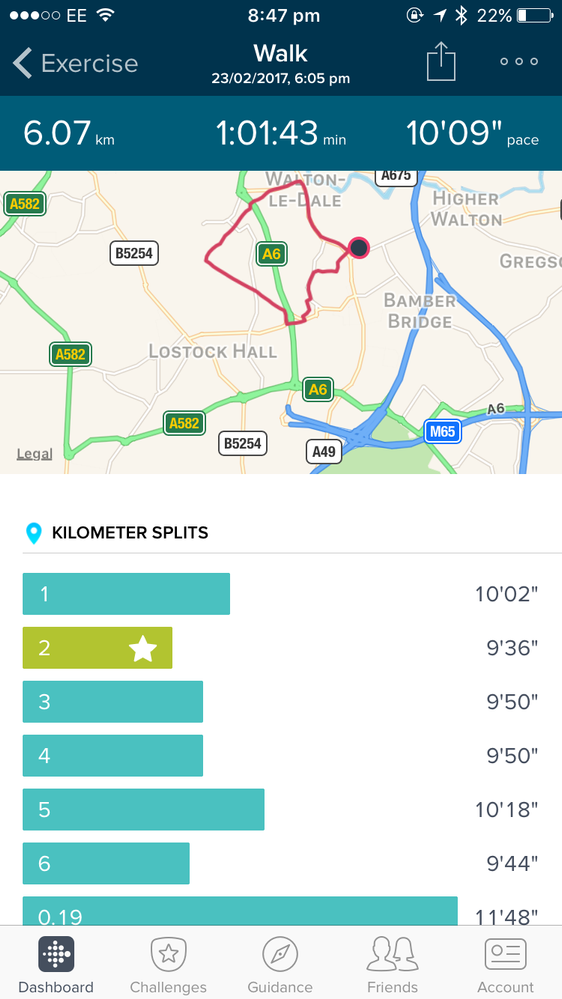This screenshot has width=562, height=999.
Task: Tap the 1:01:43 duration stat
Action: [280, 134]
